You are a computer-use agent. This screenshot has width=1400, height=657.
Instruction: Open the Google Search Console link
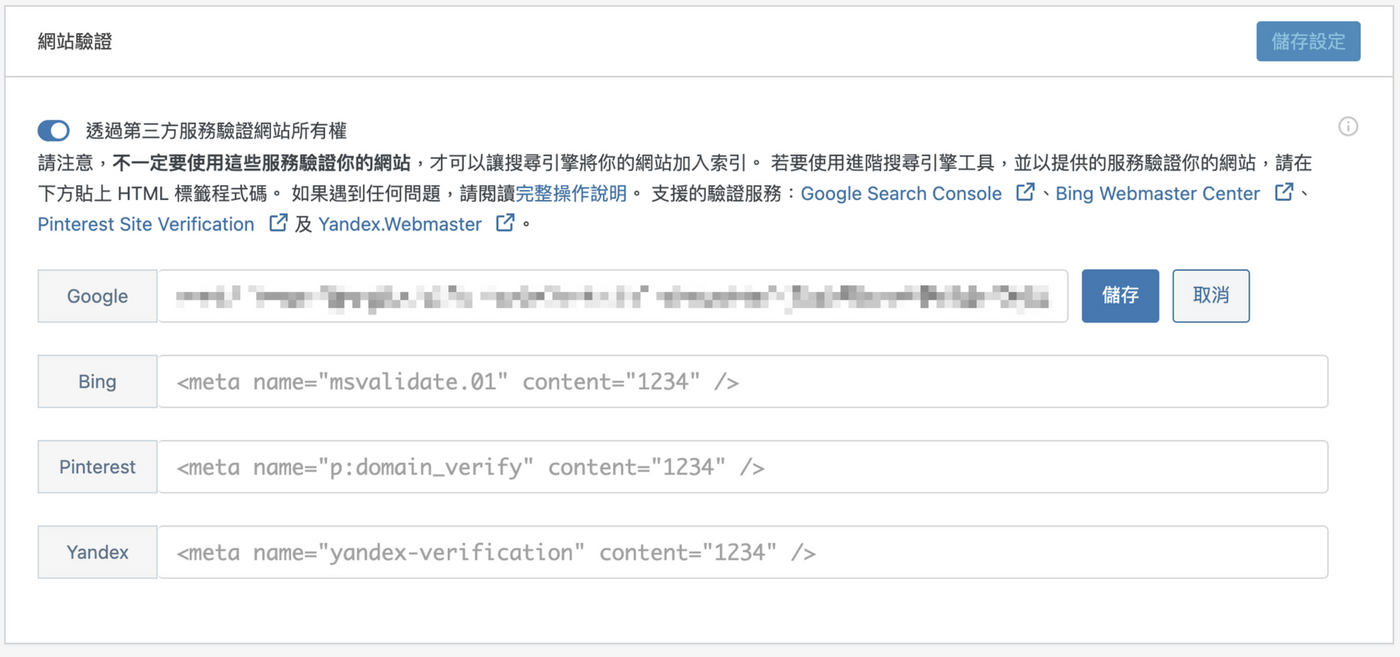(x=901, y=194)
